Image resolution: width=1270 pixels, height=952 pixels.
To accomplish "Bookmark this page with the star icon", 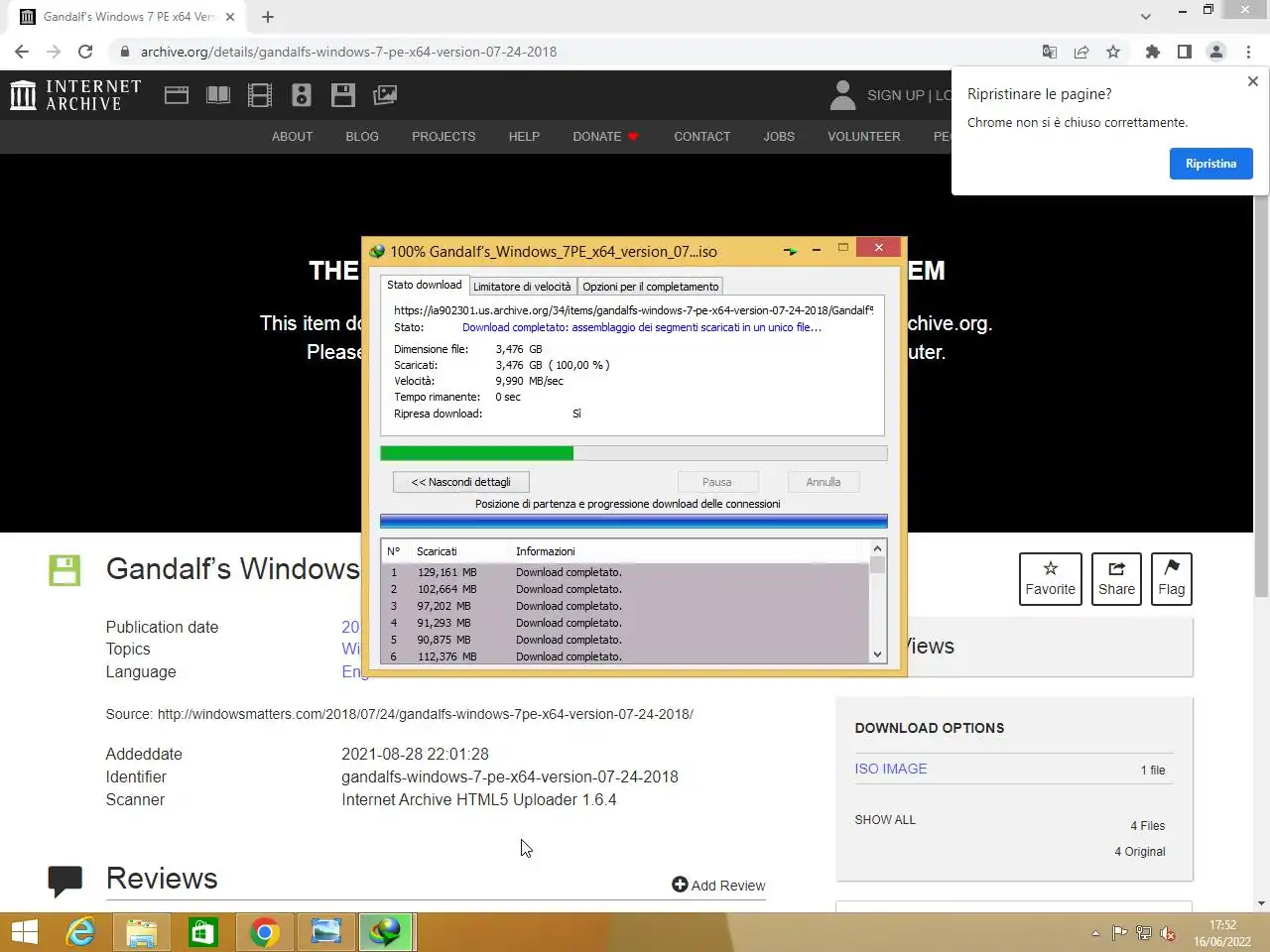I will coord(1113,52).
